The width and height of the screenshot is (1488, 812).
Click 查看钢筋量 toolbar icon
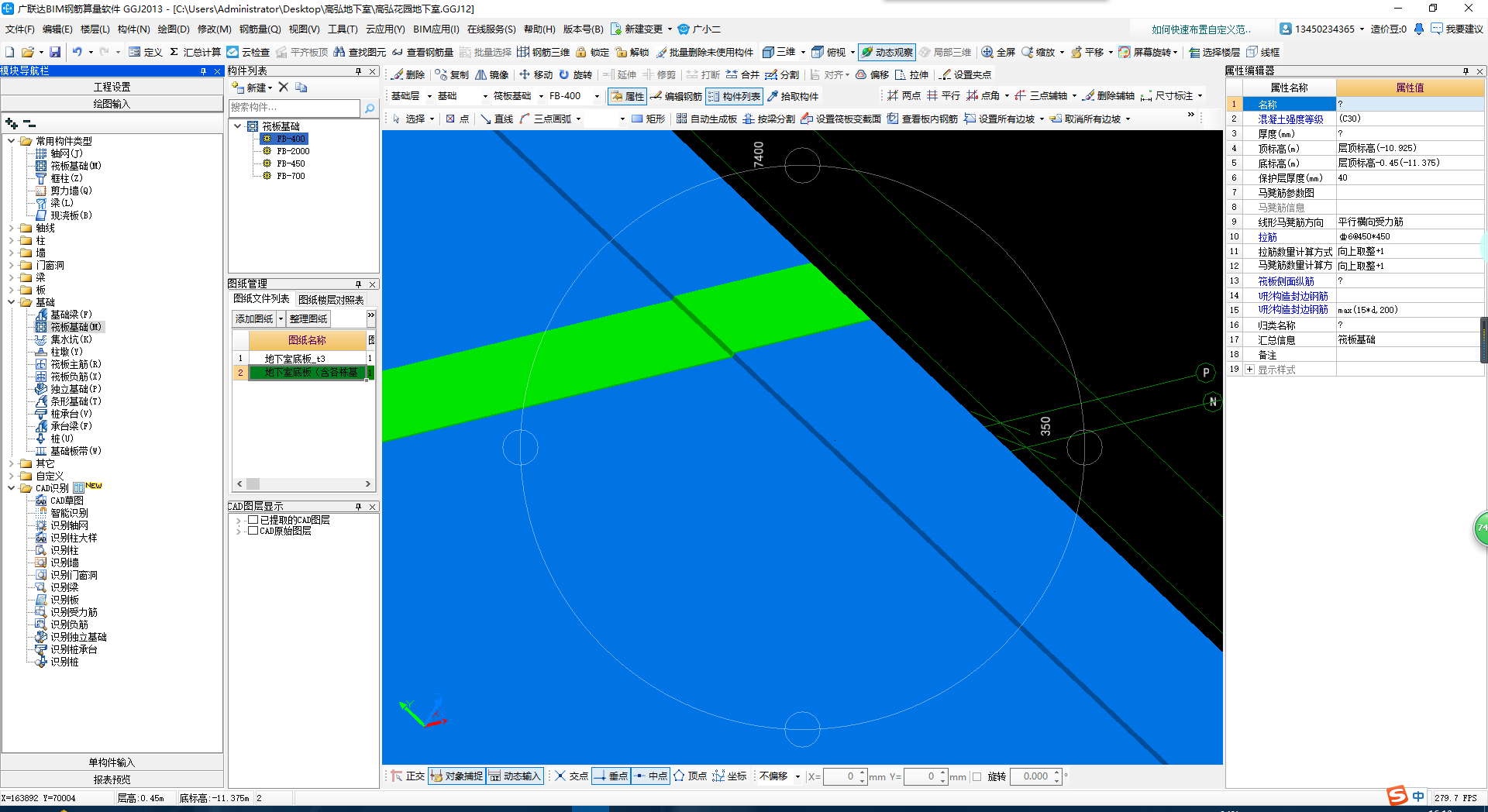[398, 52]
